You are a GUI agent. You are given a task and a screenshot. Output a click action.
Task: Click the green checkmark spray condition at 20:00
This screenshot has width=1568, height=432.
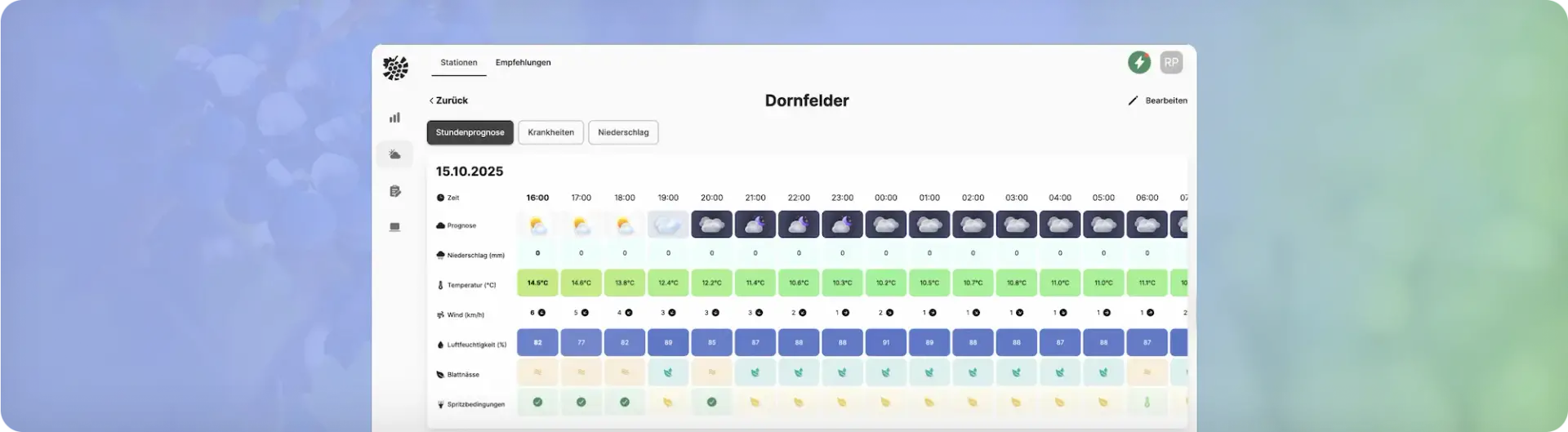click(711, 402)
